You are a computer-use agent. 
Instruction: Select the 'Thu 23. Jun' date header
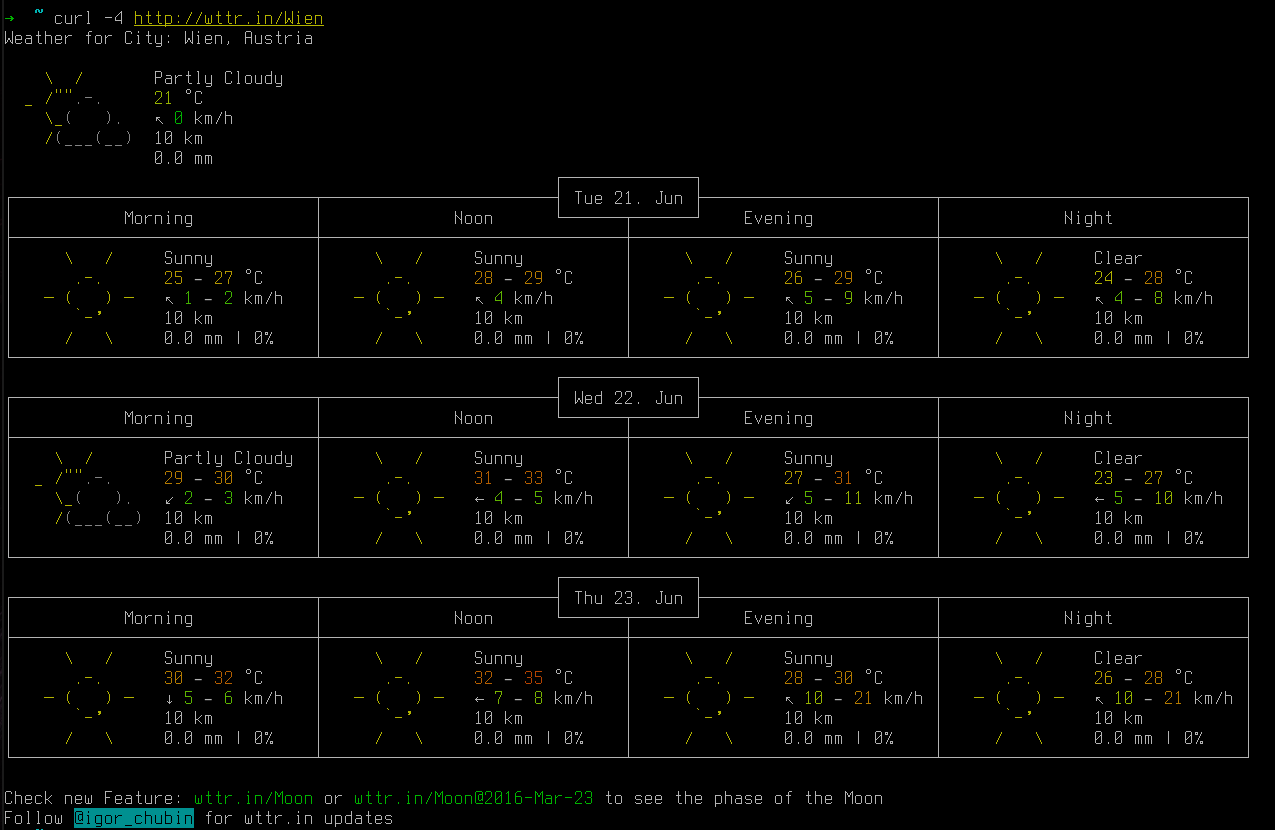629,598
